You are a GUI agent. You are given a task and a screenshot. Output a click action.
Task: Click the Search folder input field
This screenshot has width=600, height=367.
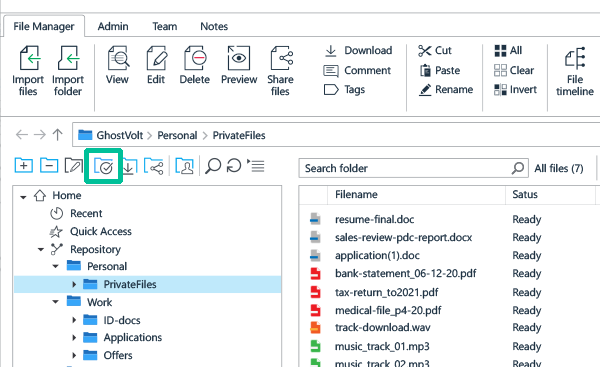[414, 168]
